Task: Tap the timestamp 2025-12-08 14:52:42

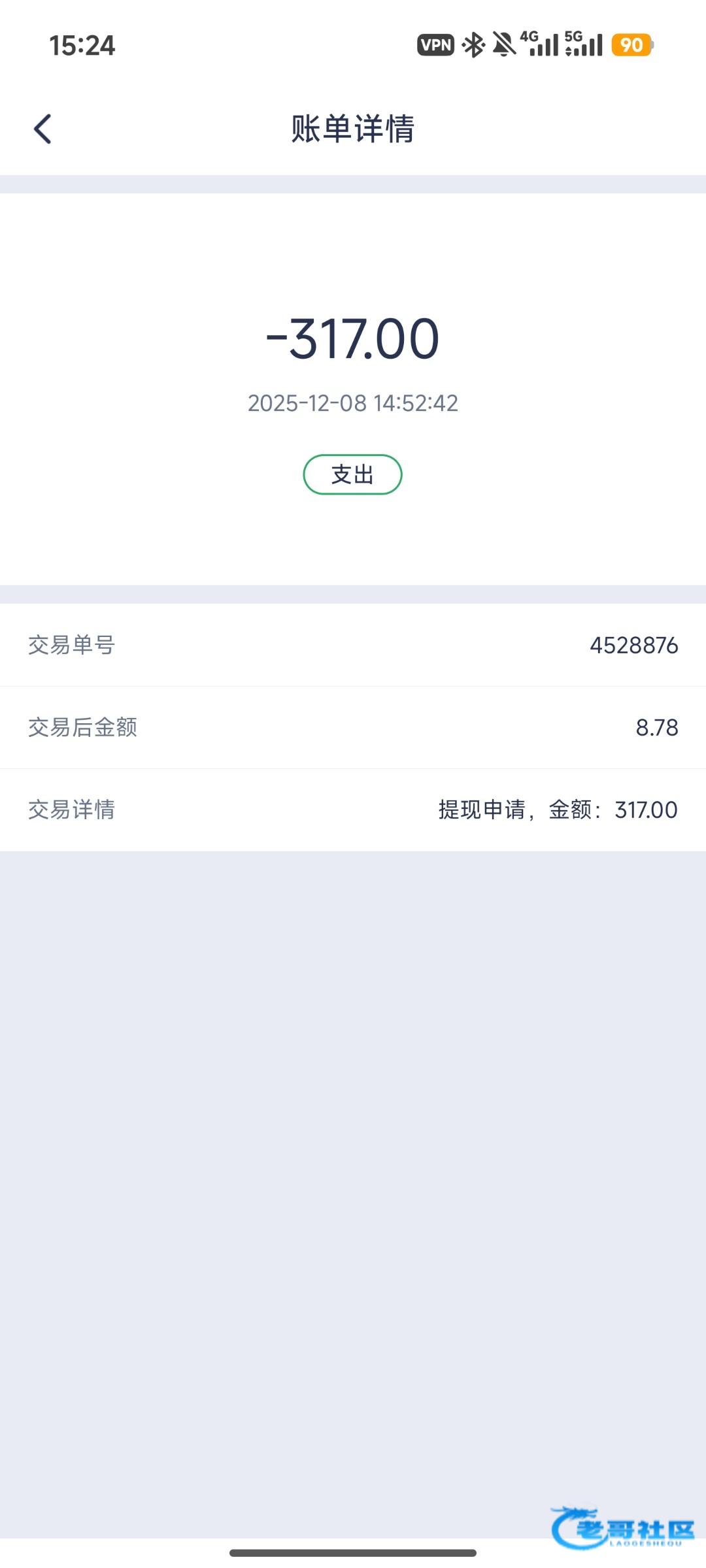Action: (352, 403)
